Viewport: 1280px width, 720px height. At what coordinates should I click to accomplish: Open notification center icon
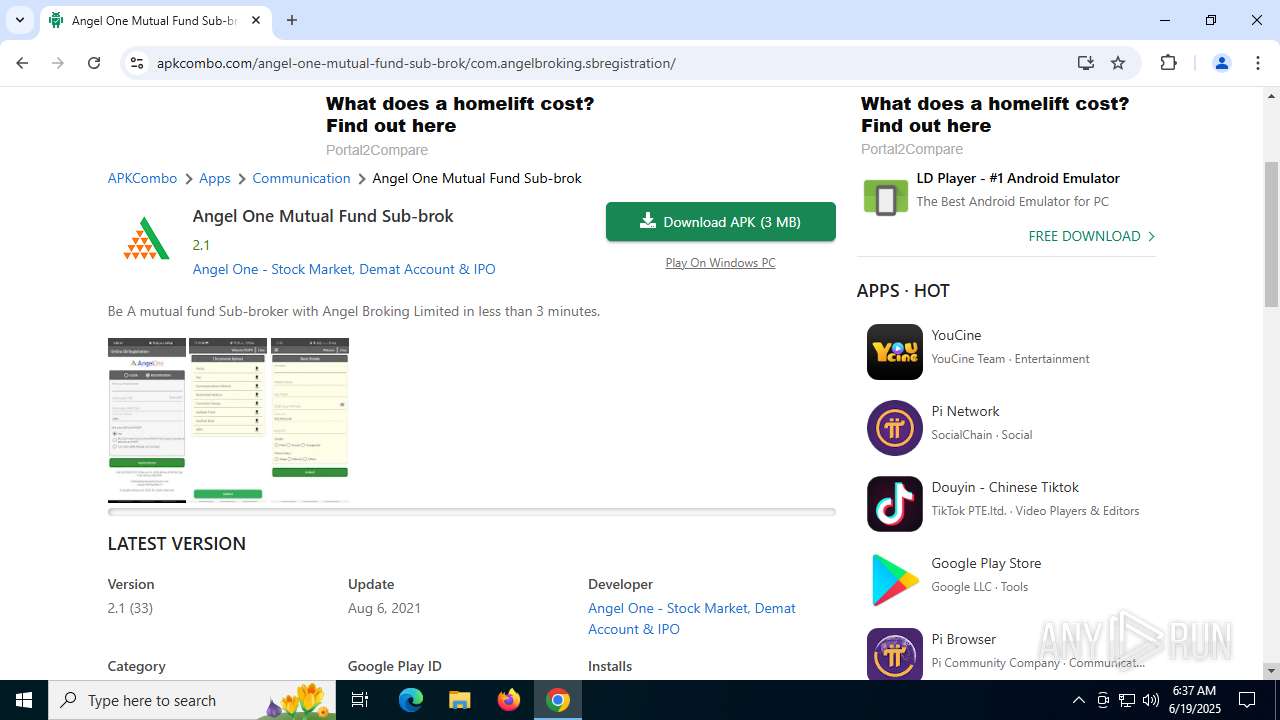coord(1247,700)
